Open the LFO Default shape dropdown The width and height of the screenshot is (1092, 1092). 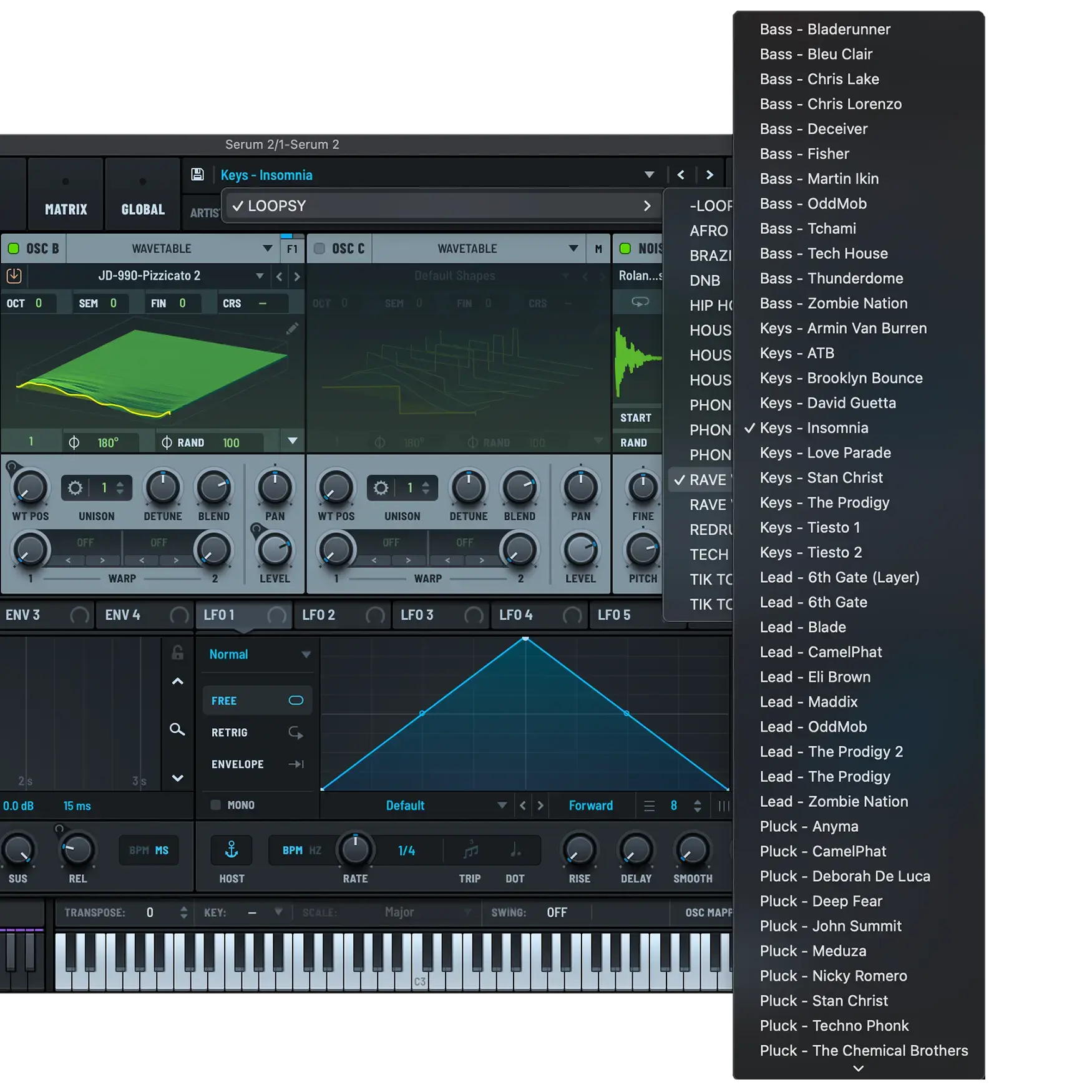click(502, 806)
